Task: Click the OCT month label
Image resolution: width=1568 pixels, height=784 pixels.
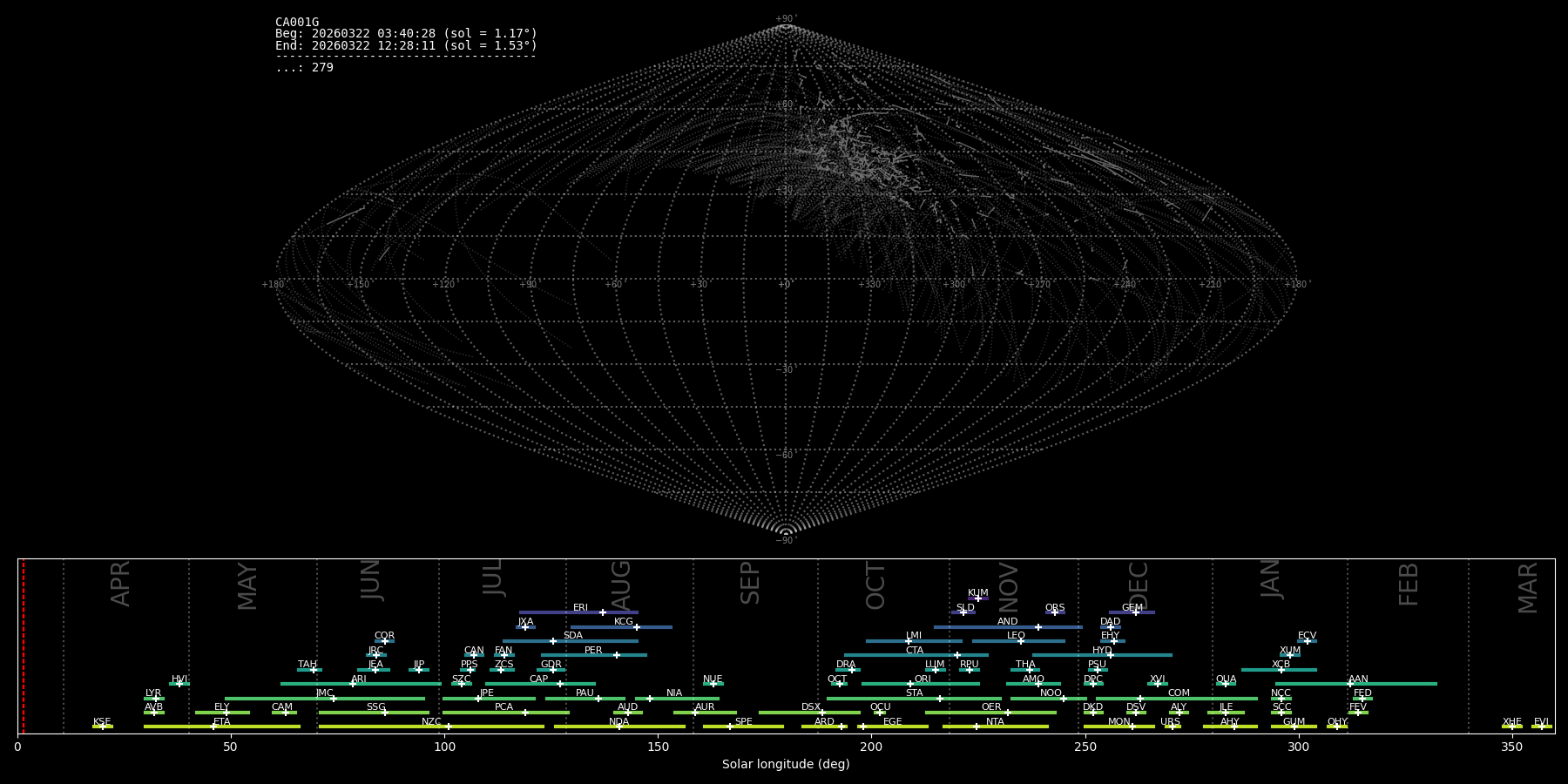Action: point(875,586)
